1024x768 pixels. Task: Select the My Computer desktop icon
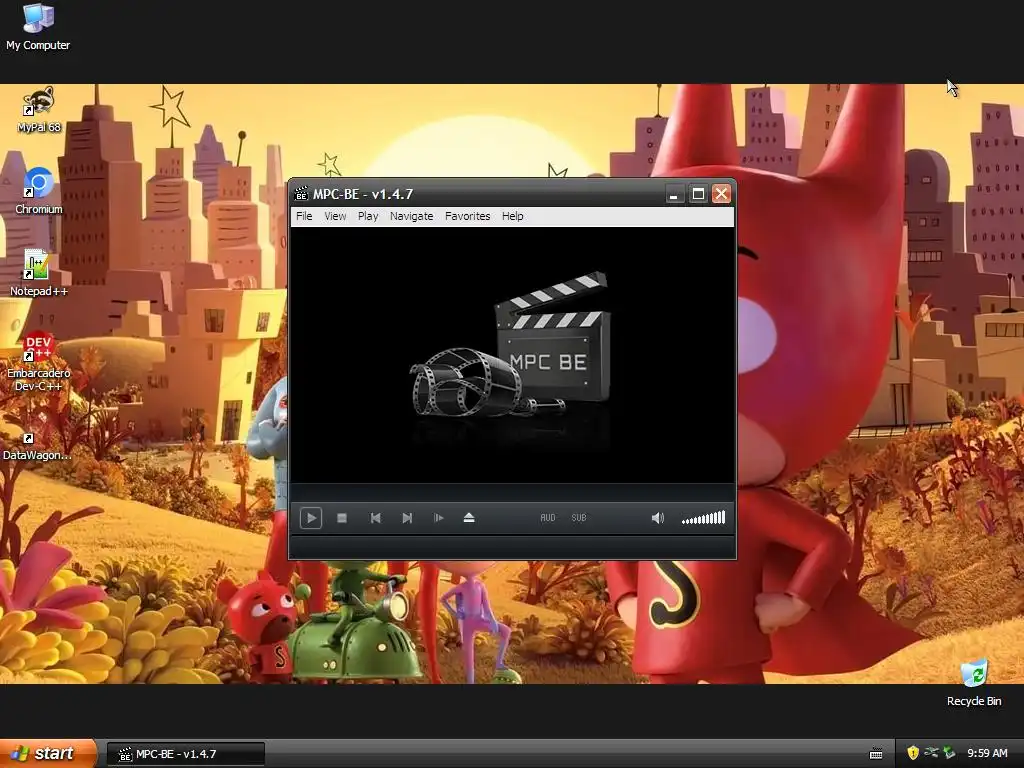(38, 26)
